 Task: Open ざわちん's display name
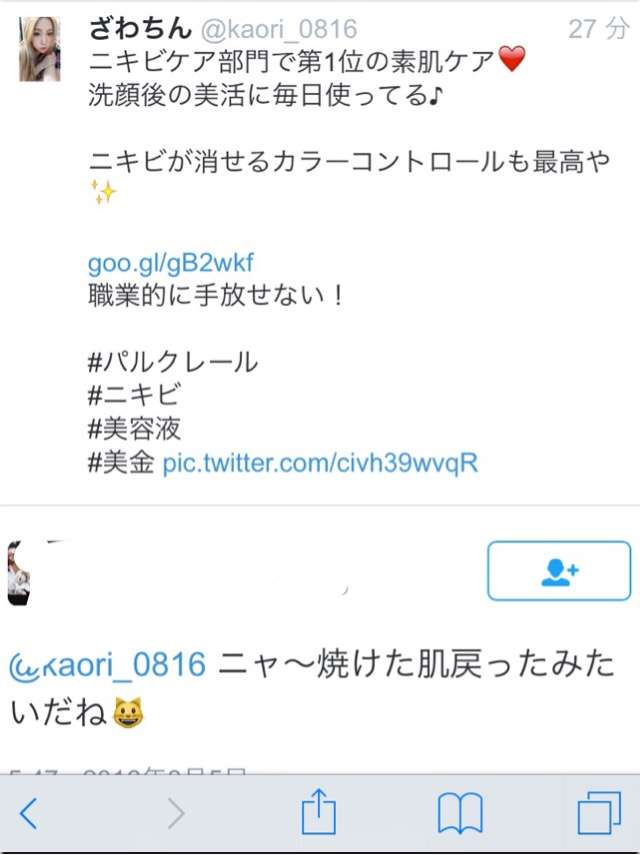pos(141,28)
